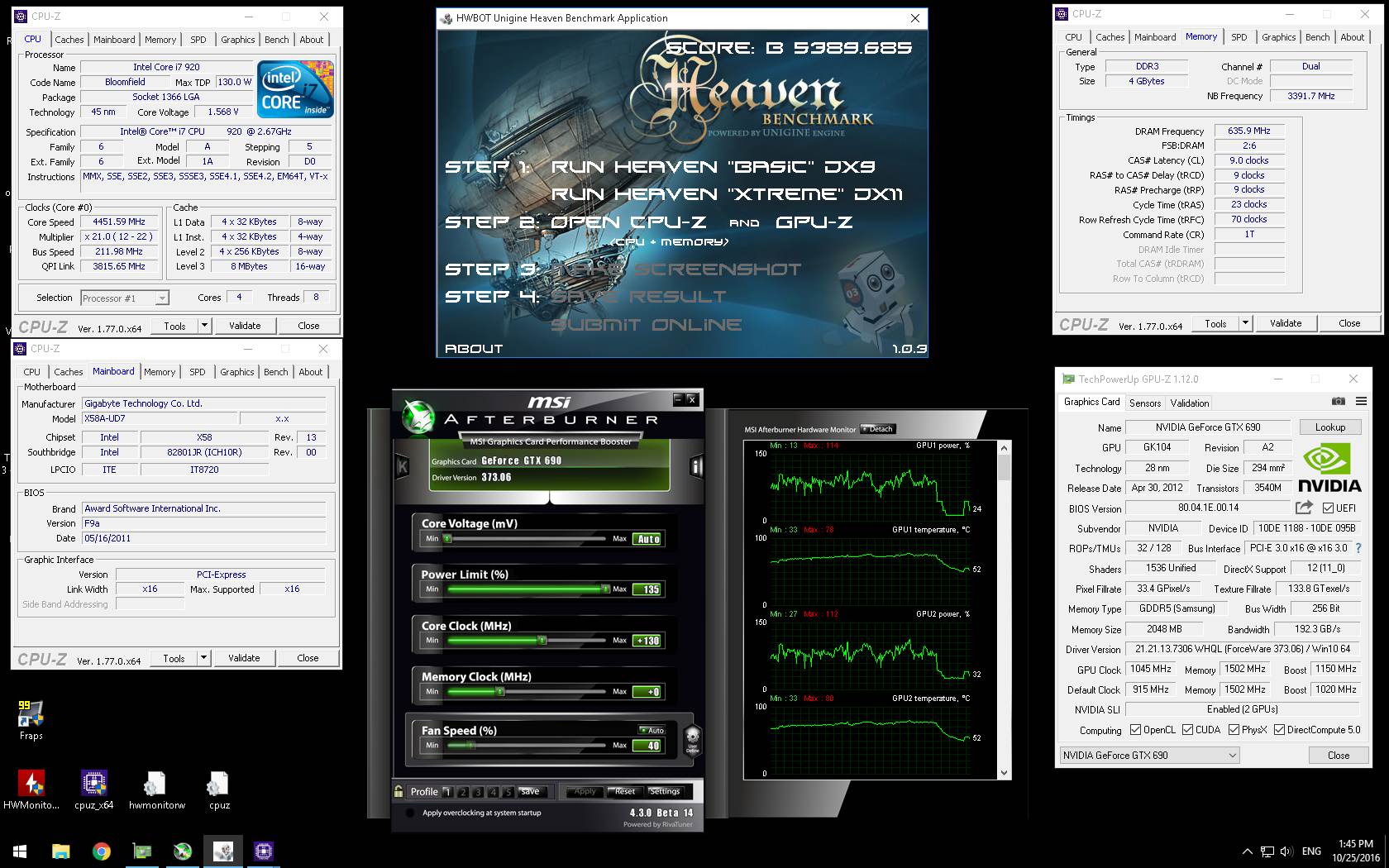Save the Afterburner profile
This screenshot has width=1389, height=868.
pyautogui.click(x=530, y=791)
